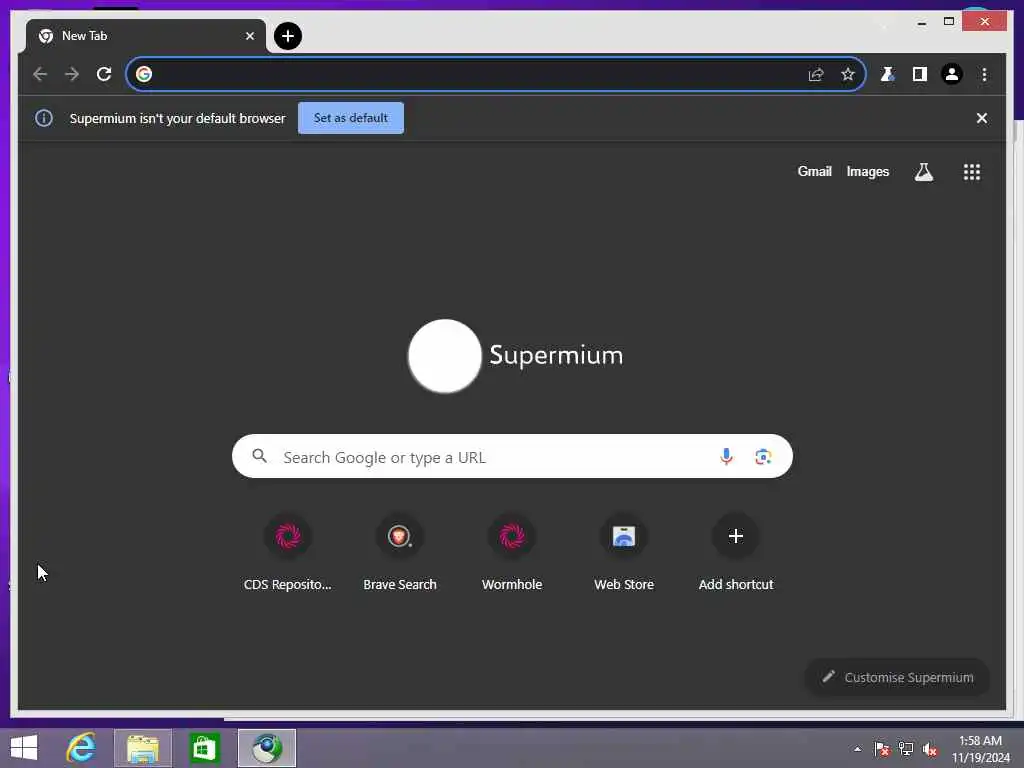Open the network tray icon
1024x768 pixels.
906,749
